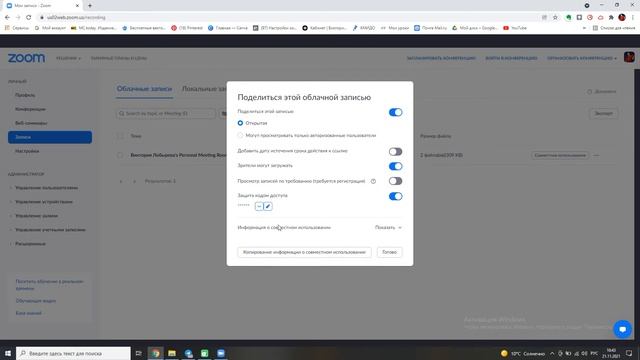Click the 'Готово' button
This screenshot has width=640, height=360.
(x=389, y=252)
